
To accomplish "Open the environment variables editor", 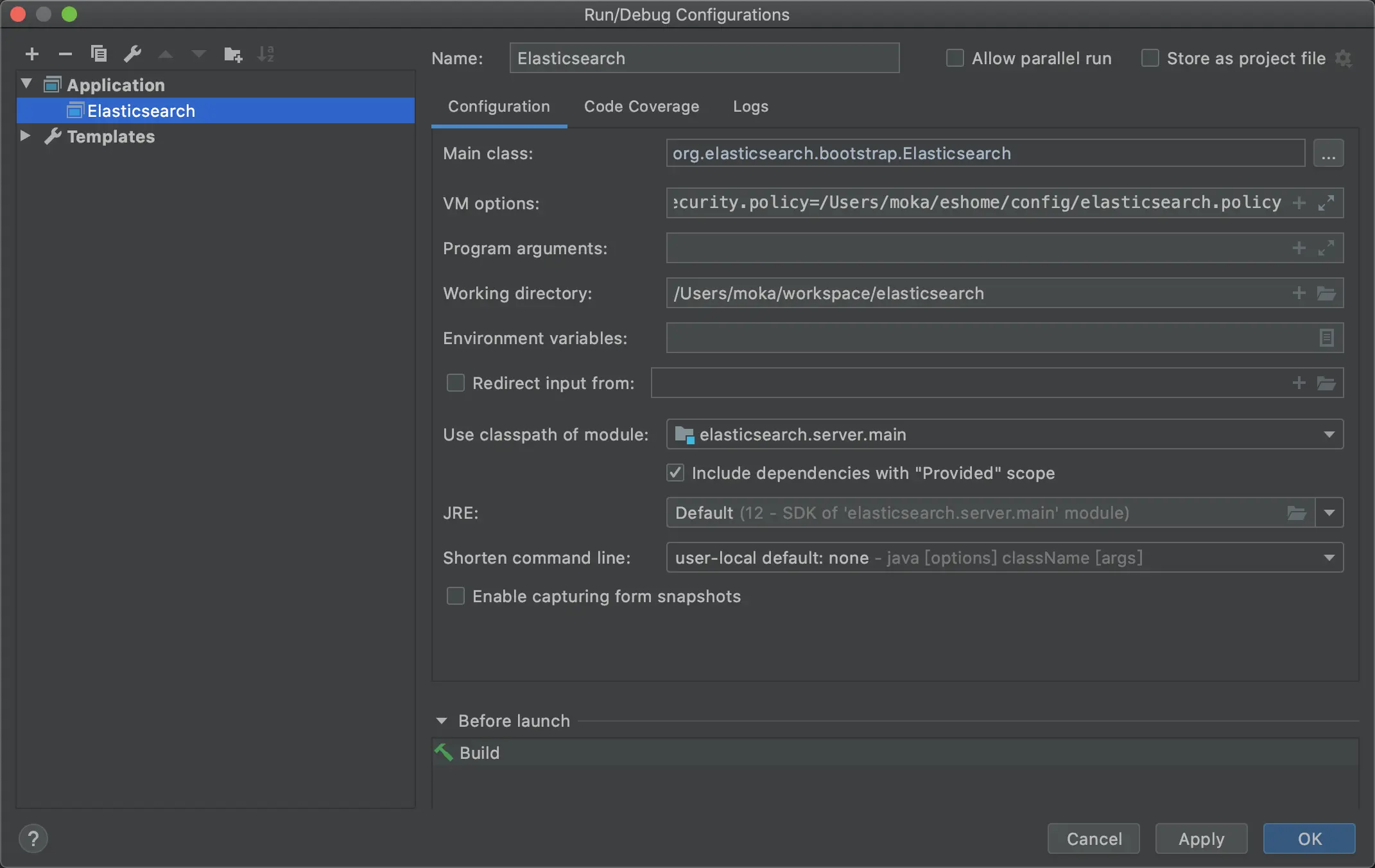I will coord(1326,338).
